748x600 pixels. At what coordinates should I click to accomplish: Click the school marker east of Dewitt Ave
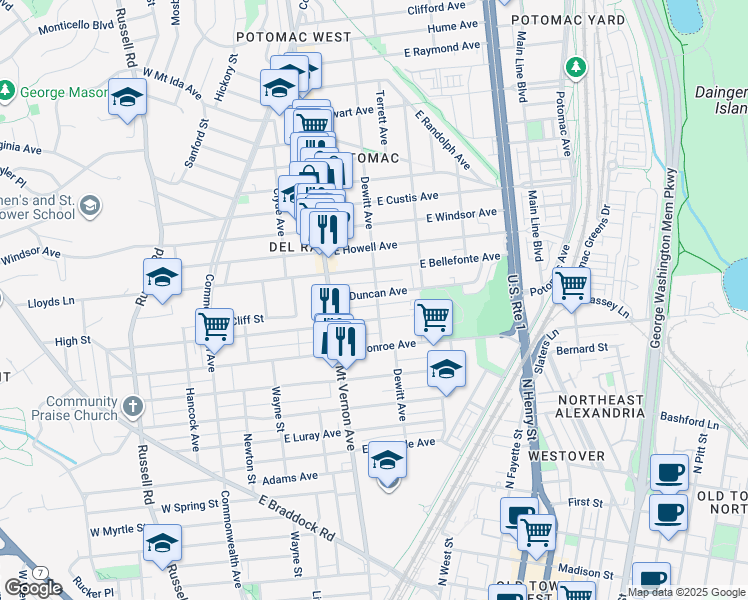[446, 369]
